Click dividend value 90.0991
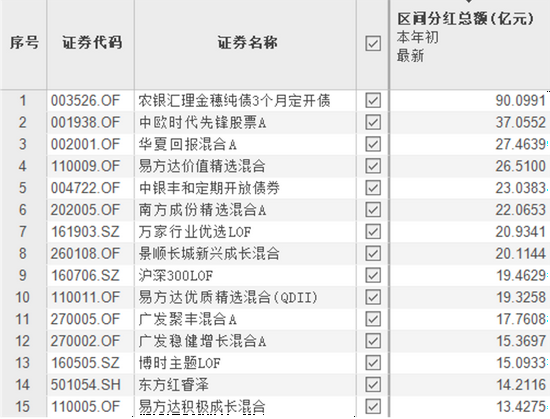This screenshot has width=550, height=419. [x=521, y=101]
